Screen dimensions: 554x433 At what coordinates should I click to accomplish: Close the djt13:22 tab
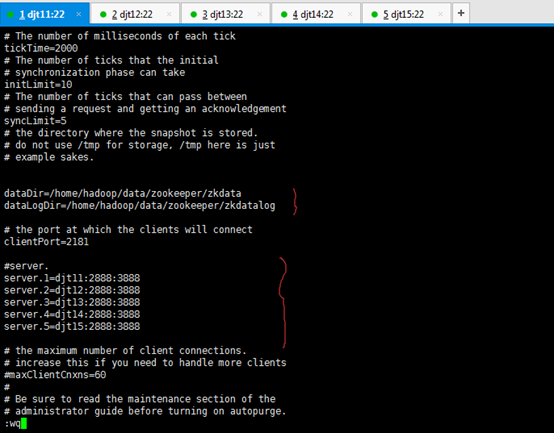point(259,14)
